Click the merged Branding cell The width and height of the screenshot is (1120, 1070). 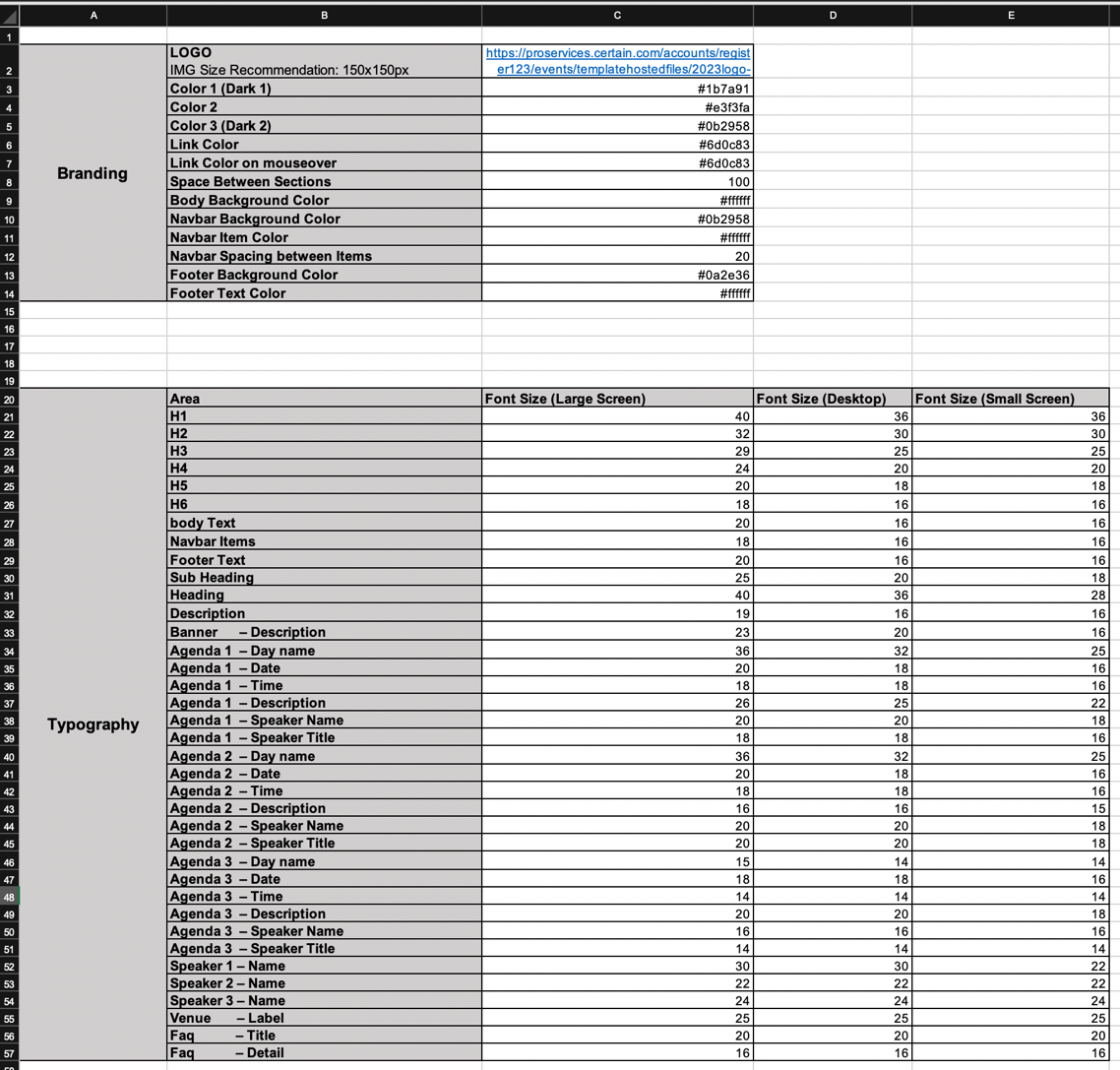coord(93,173)
